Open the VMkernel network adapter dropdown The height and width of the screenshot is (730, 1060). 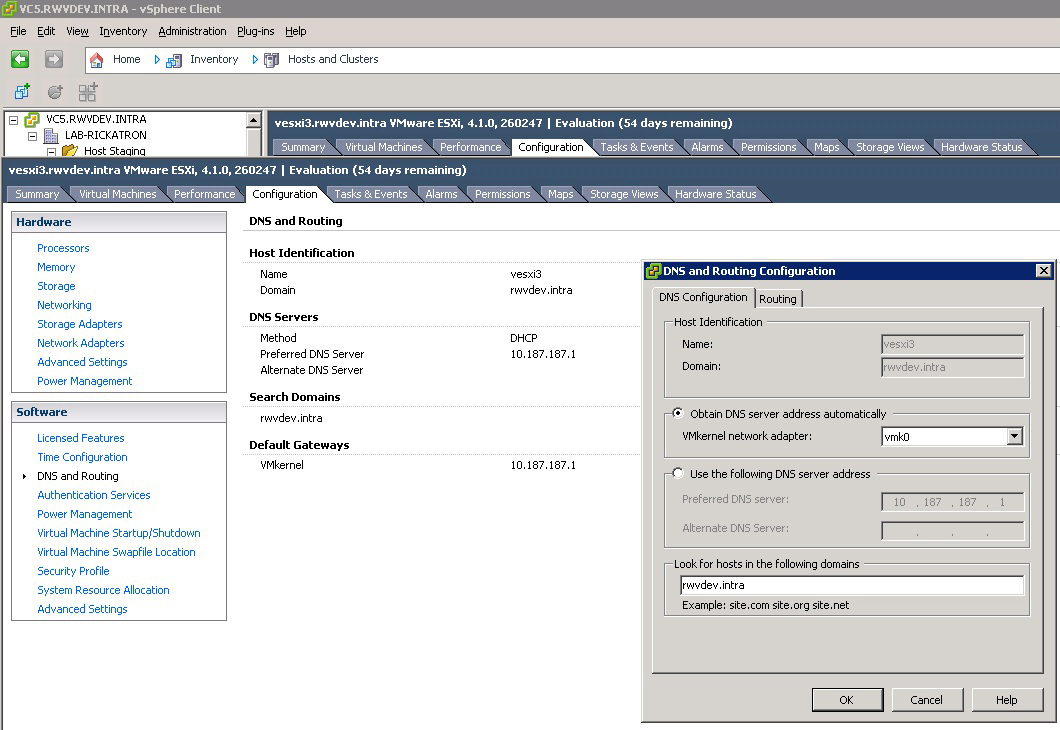point(1015,436)
